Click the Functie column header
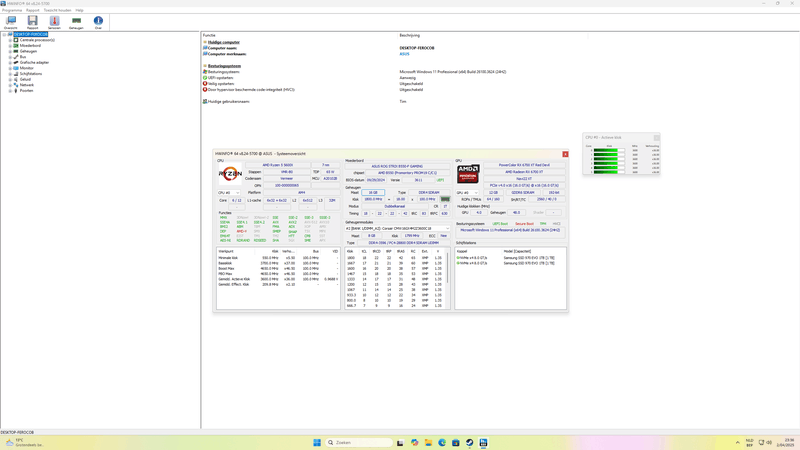This screenshot has width=800, height=450. 209,35
